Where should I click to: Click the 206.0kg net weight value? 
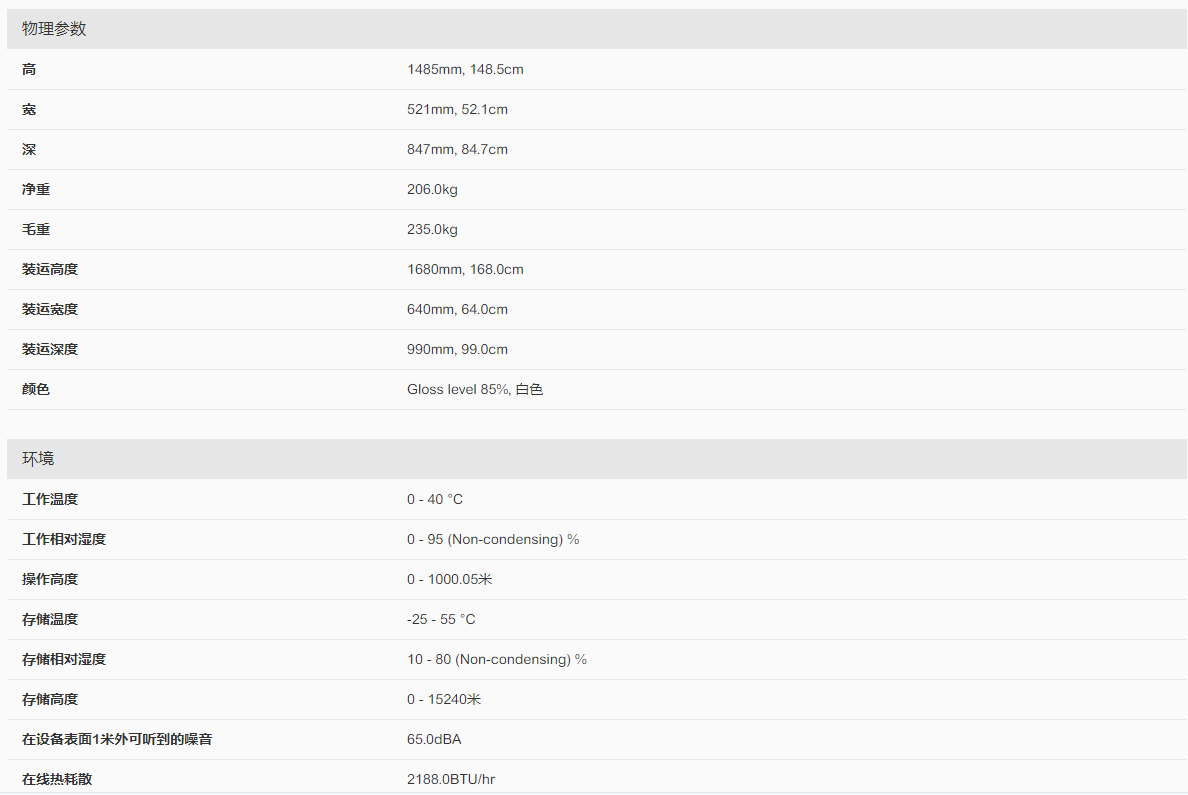click(x=432, y=189)
